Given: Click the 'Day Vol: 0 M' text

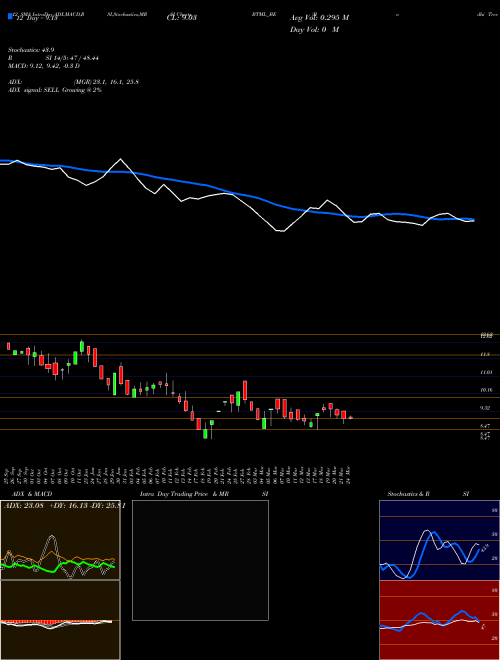Looking at the screenshot, I should coord(314,30).
